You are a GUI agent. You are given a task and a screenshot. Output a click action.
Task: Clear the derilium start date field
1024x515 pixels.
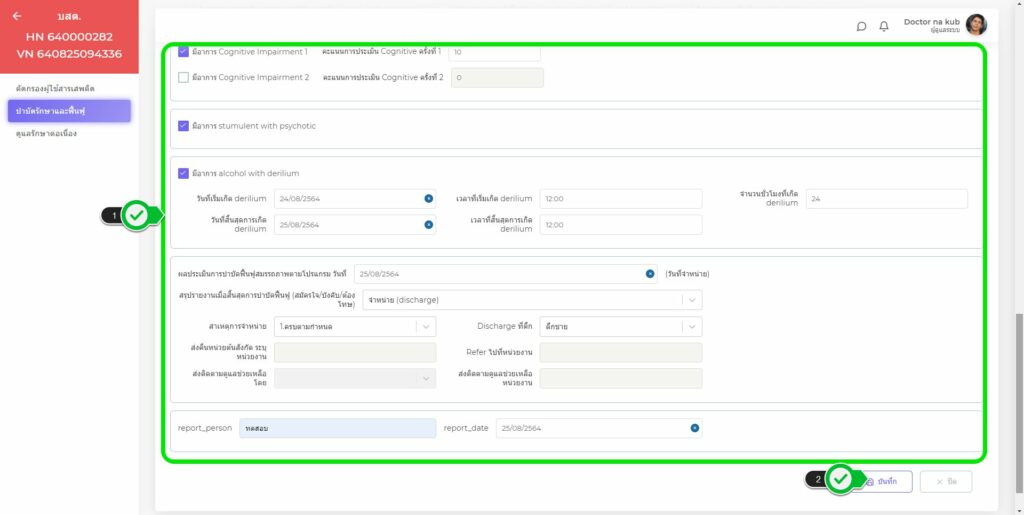[428, 199]
